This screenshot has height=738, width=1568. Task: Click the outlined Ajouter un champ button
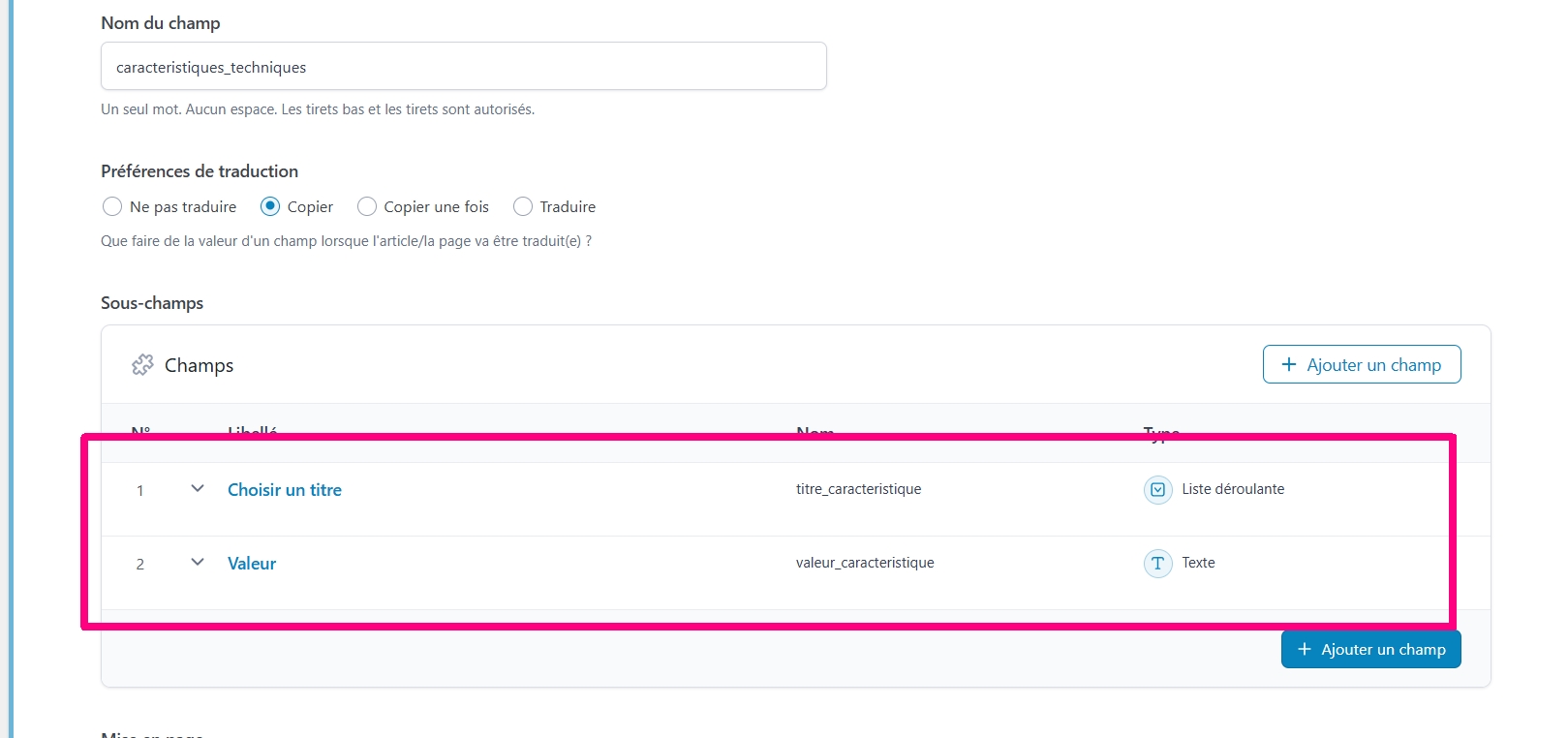click(1361, 365)
